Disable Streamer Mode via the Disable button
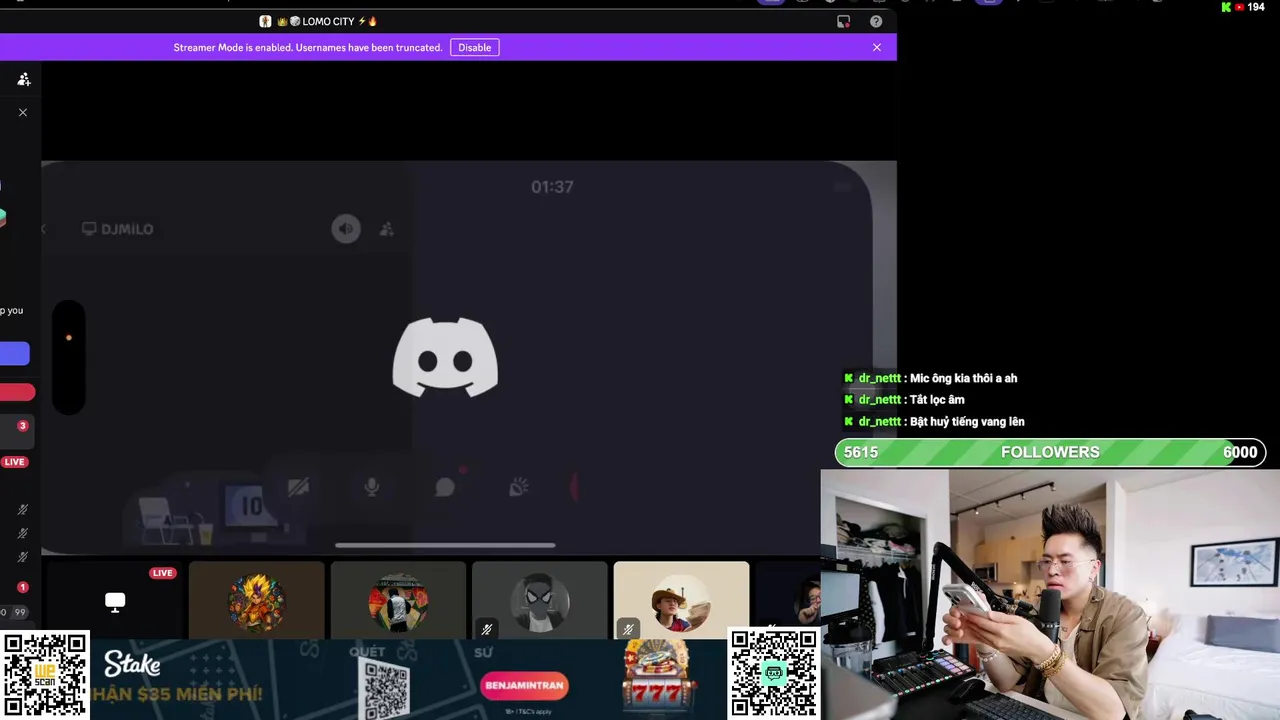Image resolution: width=1280 pixels, height=720 pixels. 474,47
